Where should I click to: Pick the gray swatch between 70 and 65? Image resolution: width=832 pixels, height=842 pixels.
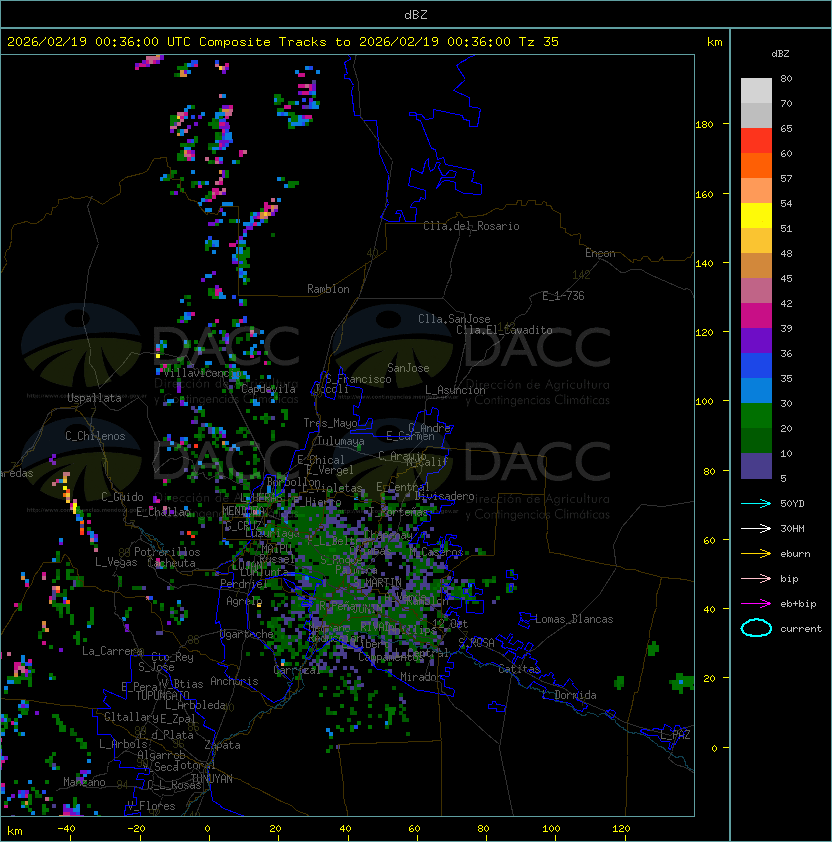[756, 115]
